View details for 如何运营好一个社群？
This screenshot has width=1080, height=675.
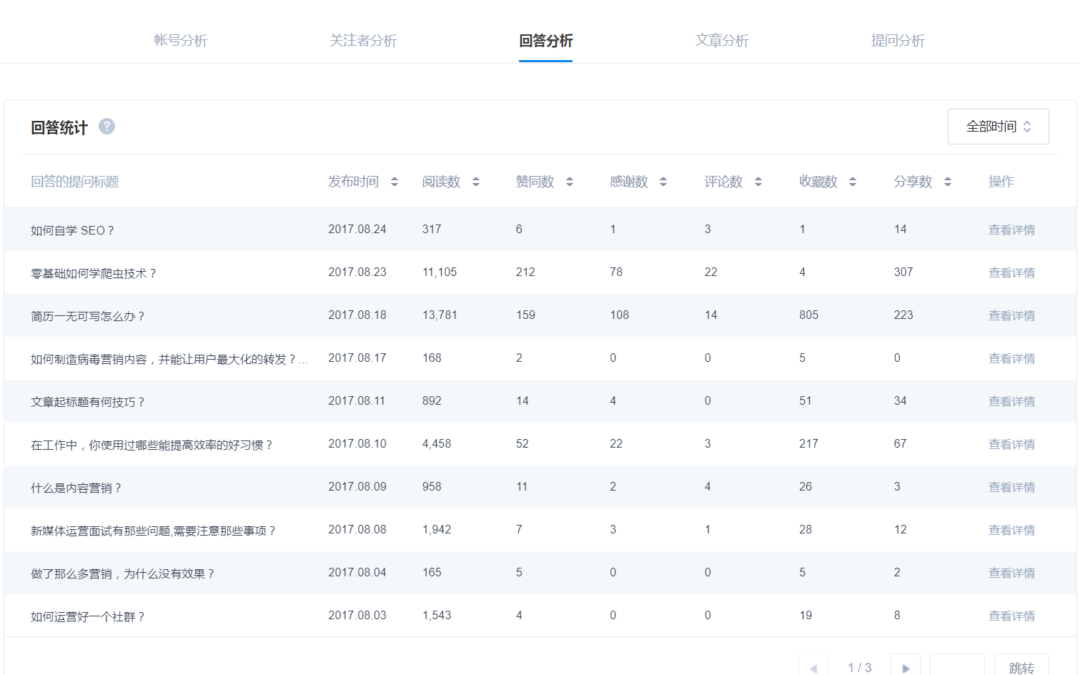coord(1012,616)
